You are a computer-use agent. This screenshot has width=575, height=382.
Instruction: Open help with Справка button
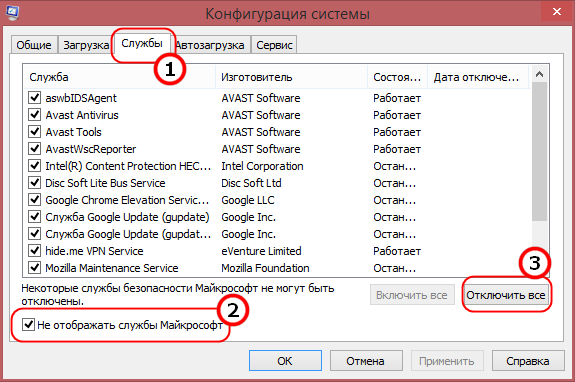point(528,361)
